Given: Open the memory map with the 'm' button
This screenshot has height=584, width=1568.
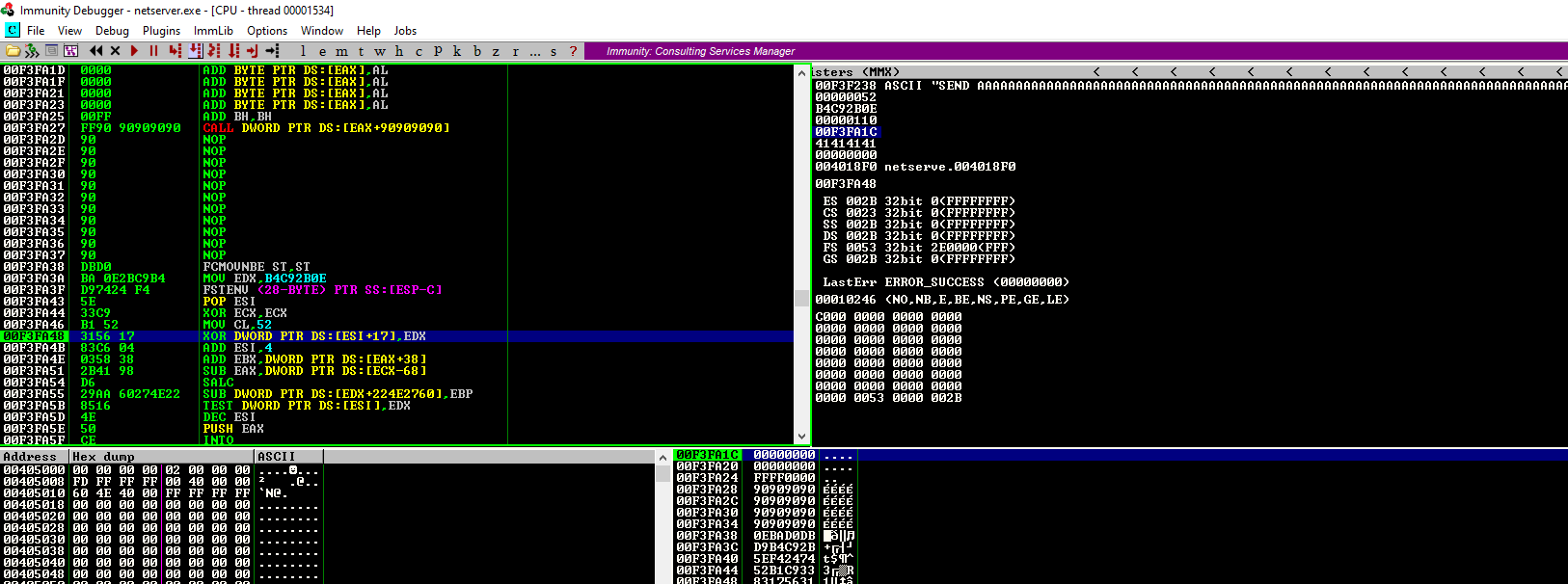Looking at the screenshot, I should [341, 51].
